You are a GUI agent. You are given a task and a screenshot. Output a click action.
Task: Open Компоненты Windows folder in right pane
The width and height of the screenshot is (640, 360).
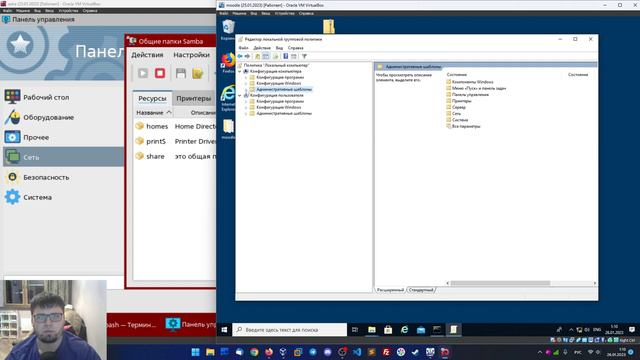pyautogui.click(x=470, y=82)
